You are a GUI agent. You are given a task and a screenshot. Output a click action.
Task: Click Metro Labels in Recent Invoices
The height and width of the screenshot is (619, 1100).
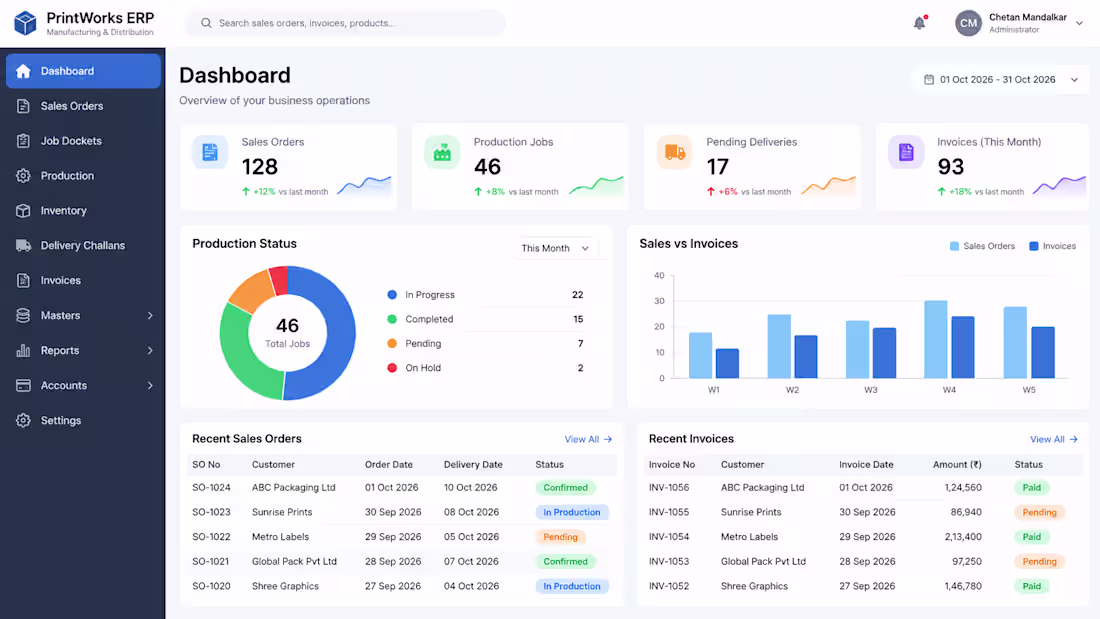[x=749, y=537]
